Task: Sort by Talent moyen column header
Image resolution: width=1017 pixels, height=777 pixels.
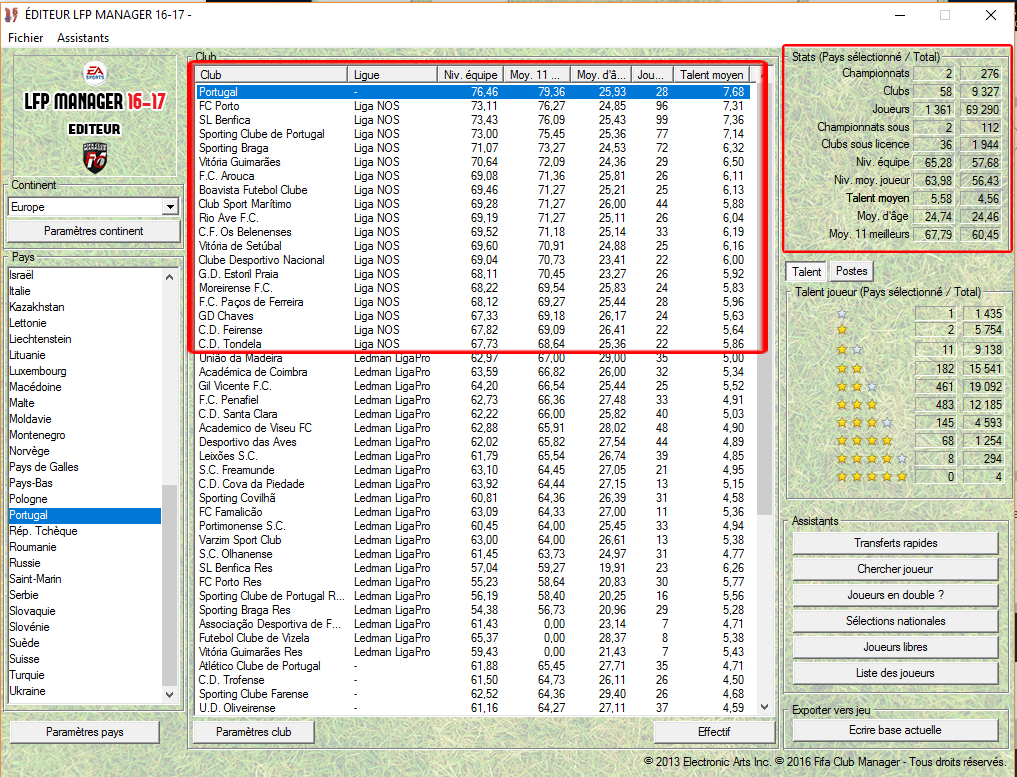Action: click(712, 75)
